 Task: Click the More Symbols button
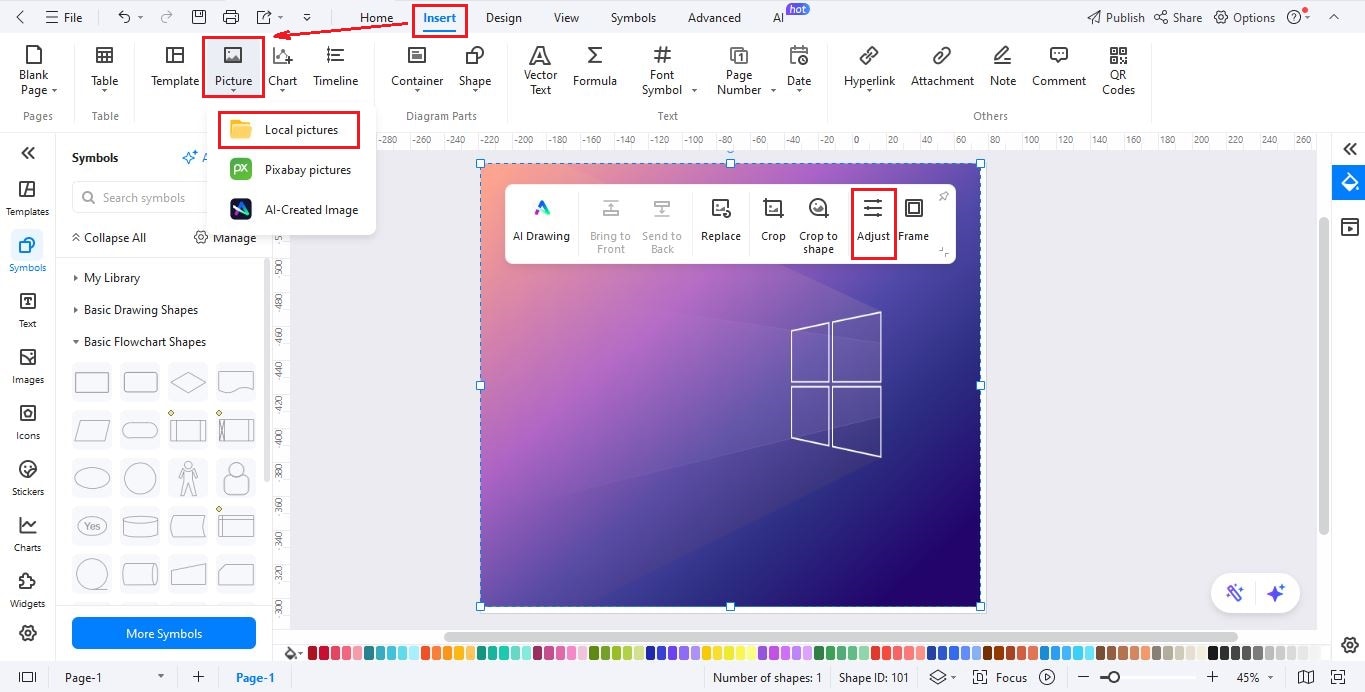click(164, 634)
